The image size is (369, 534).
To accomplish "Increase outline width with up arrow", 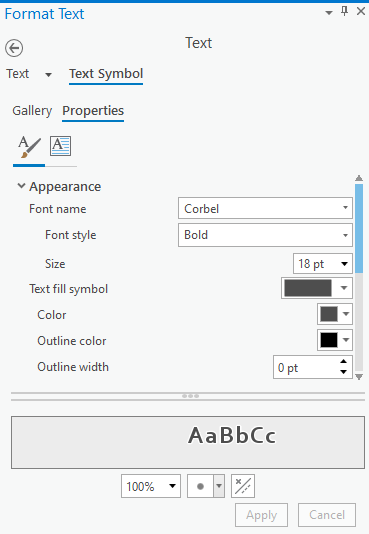I will point(343,362).
